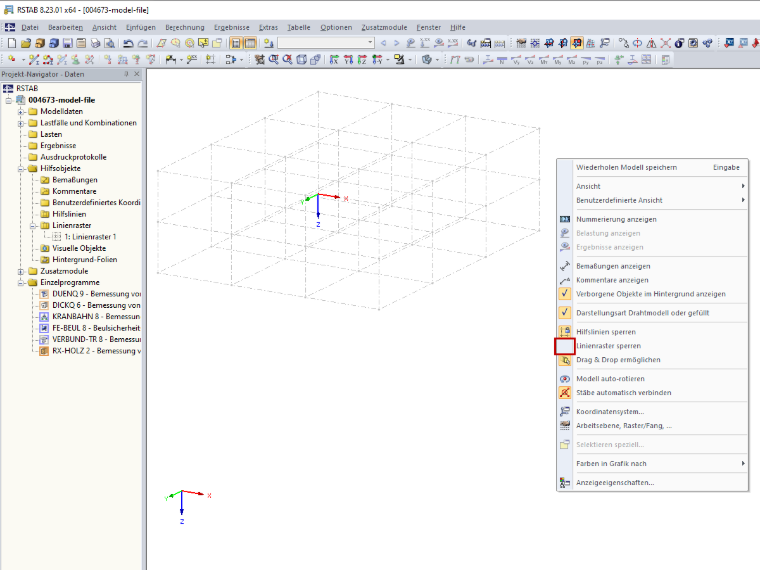
Task: Open Farben in Grafik nach submenu
Action: (652, 464)
